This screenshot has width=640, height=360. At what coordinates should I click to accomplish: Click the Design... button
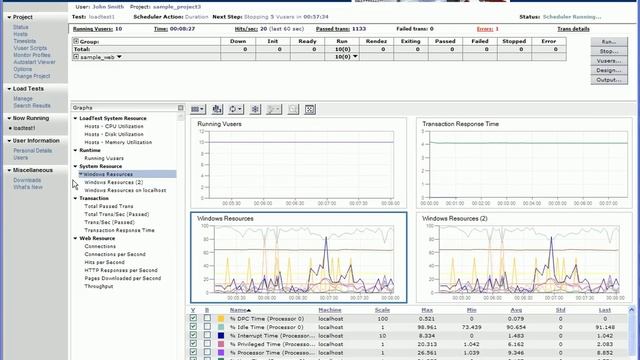coord(609,70)
